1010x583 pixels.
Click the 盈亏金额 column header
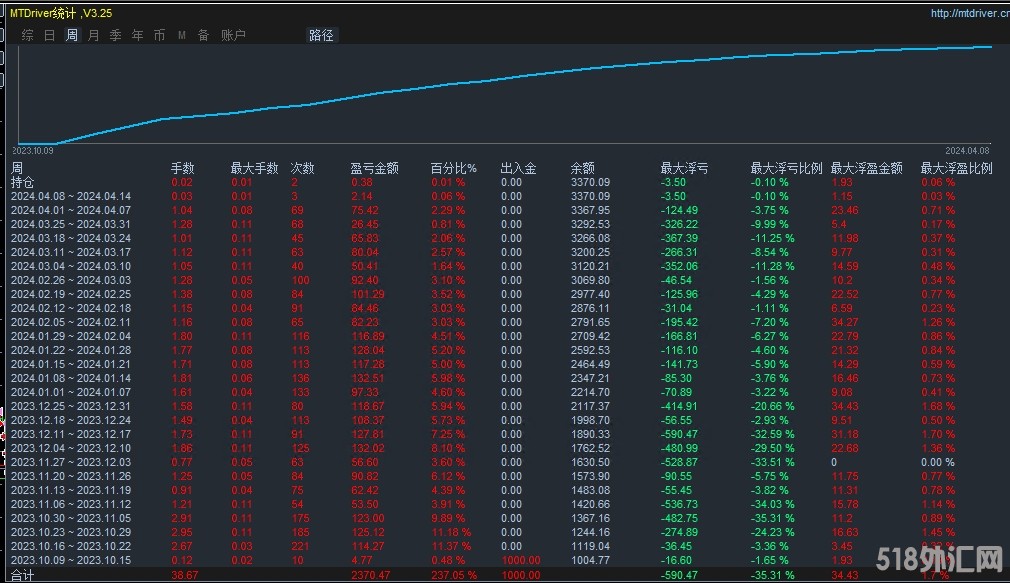tap(374, 168)
